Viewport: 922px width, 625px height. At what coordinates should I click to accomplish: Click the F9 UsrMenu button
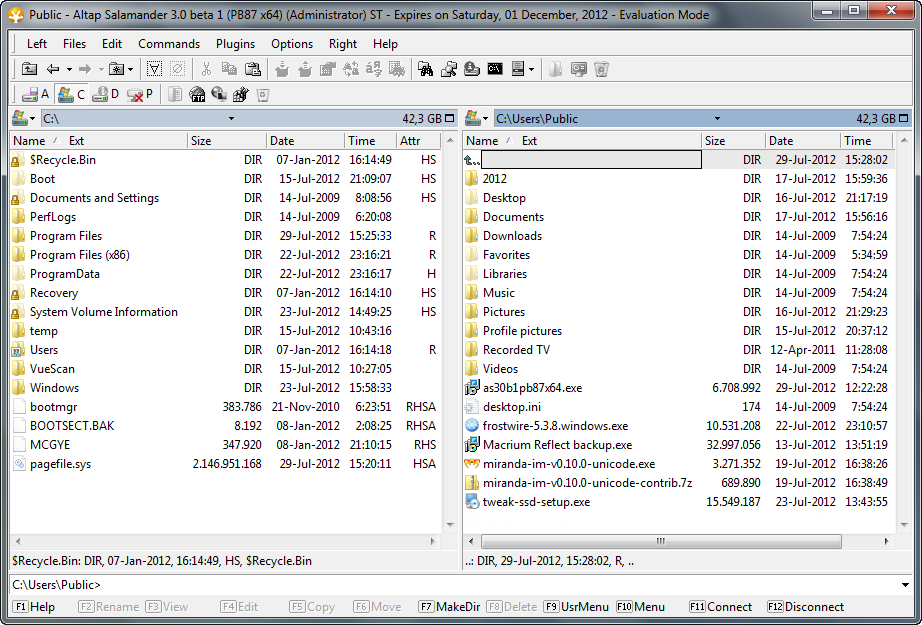[x=576, y=607]
